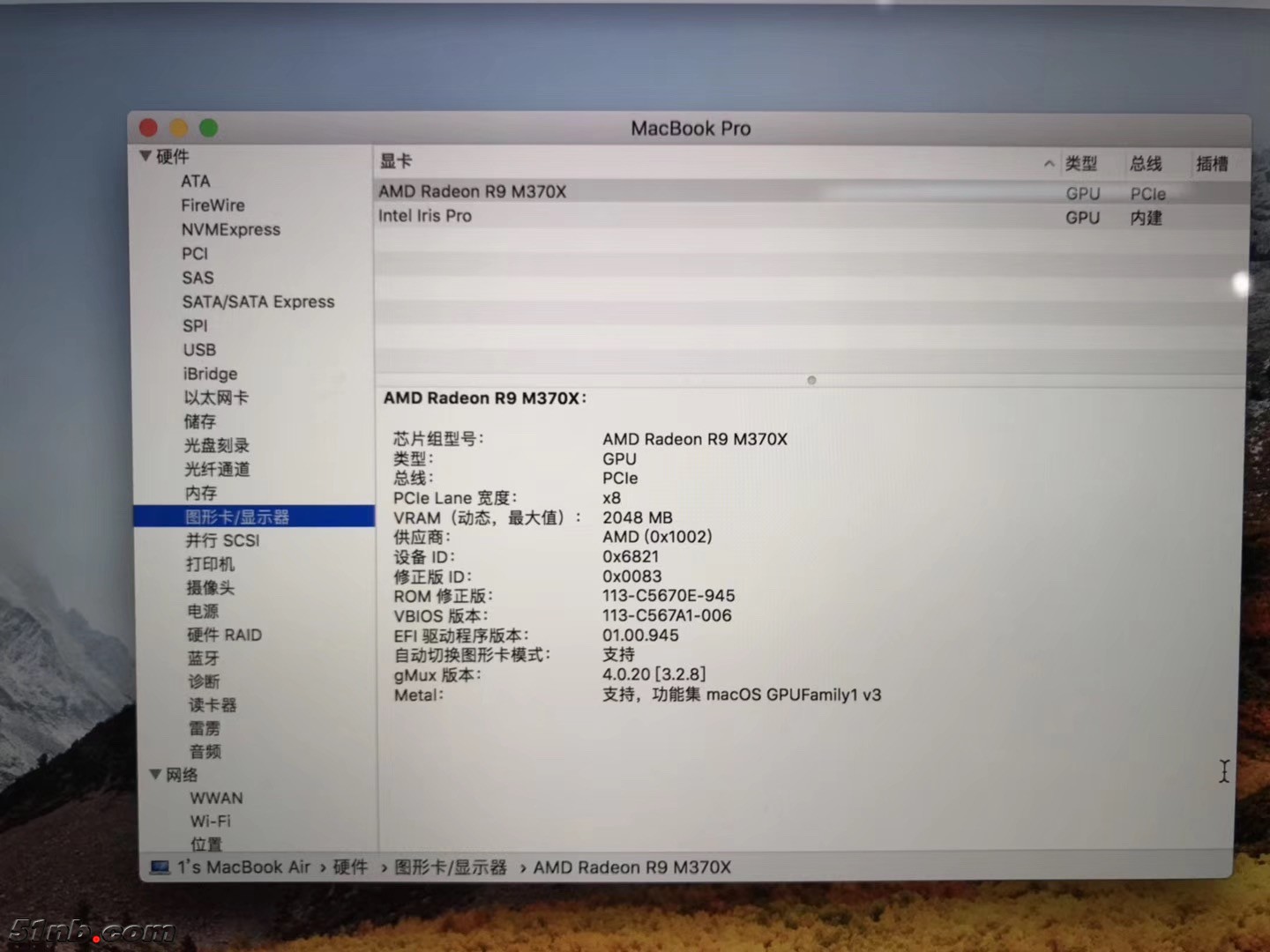The width and height of the screenshot is (1270, 952).
Task: Click the VRAM value 2048 MB
Action: coord(638,517)
